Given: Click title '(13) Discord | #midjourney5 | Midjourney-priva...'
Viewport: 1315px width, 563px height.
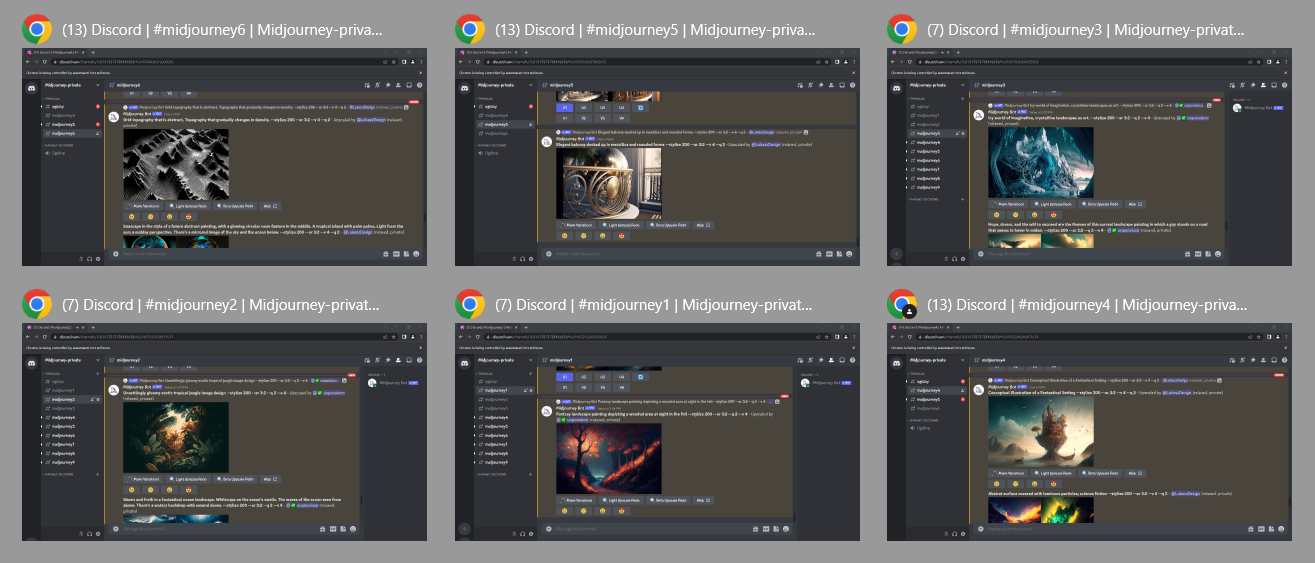Looking at the screenshot, I should point(655,30).
